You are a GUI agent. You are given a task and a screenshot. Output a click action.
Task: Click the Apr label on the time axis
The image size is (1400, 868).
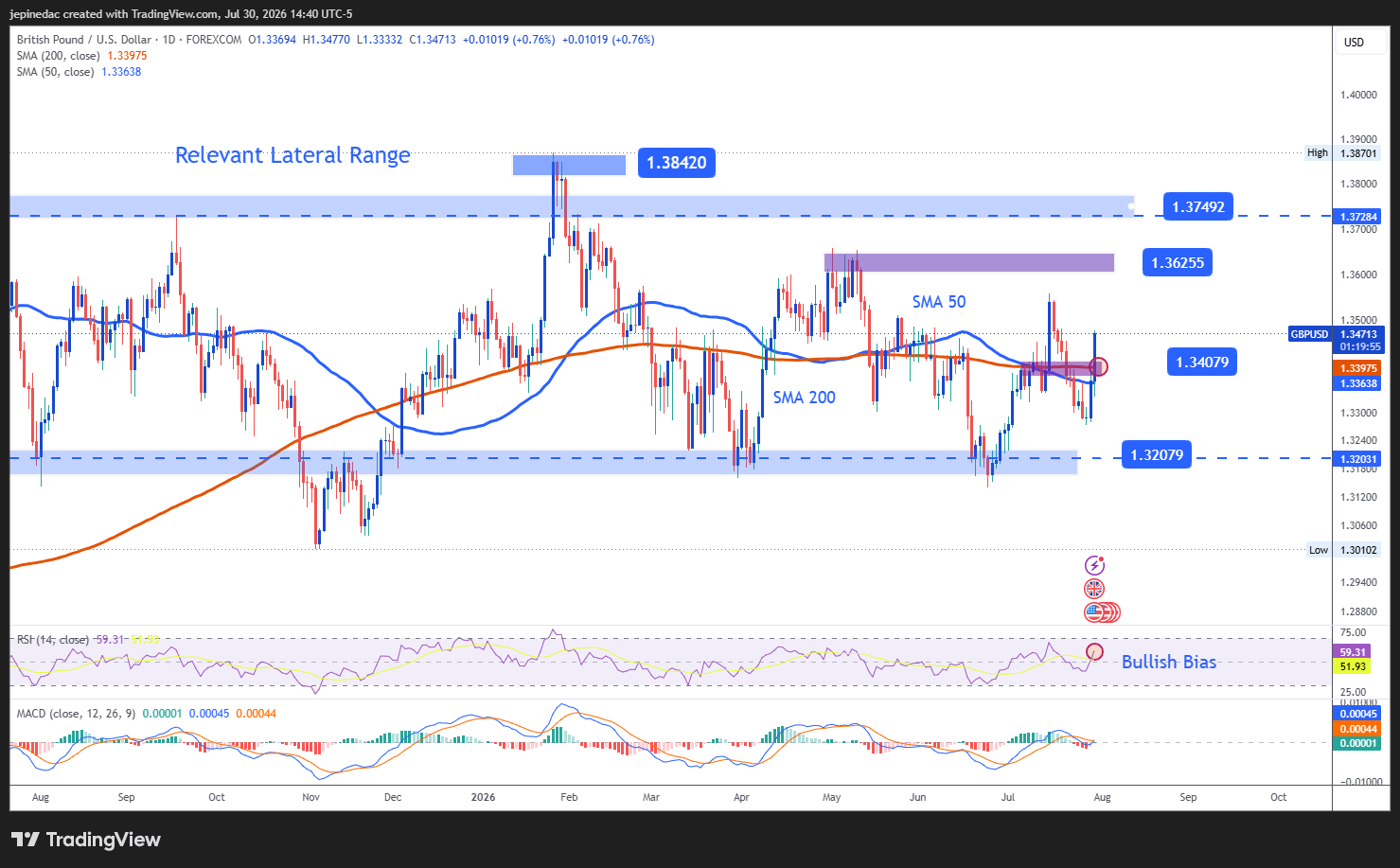coord(741,797)
